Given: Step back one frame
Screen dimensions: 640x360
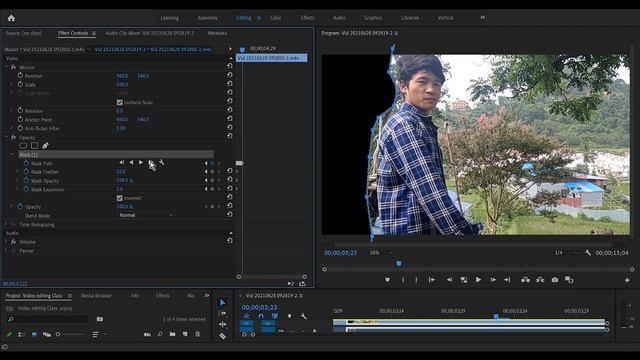Looking at the screenshot, I should tap(449, 280).
